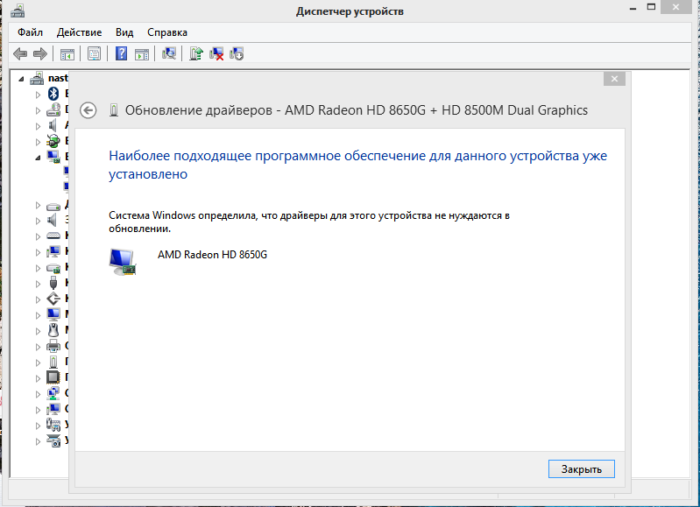700x507 pixels.
Task: Open the Properties toolbar icon
Action: [x=94, y=54]
